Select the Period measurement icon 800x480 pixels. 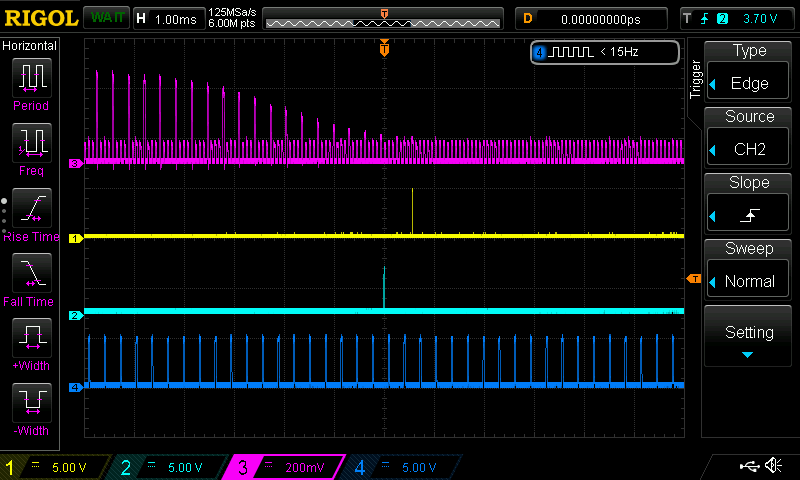point(30,78)
